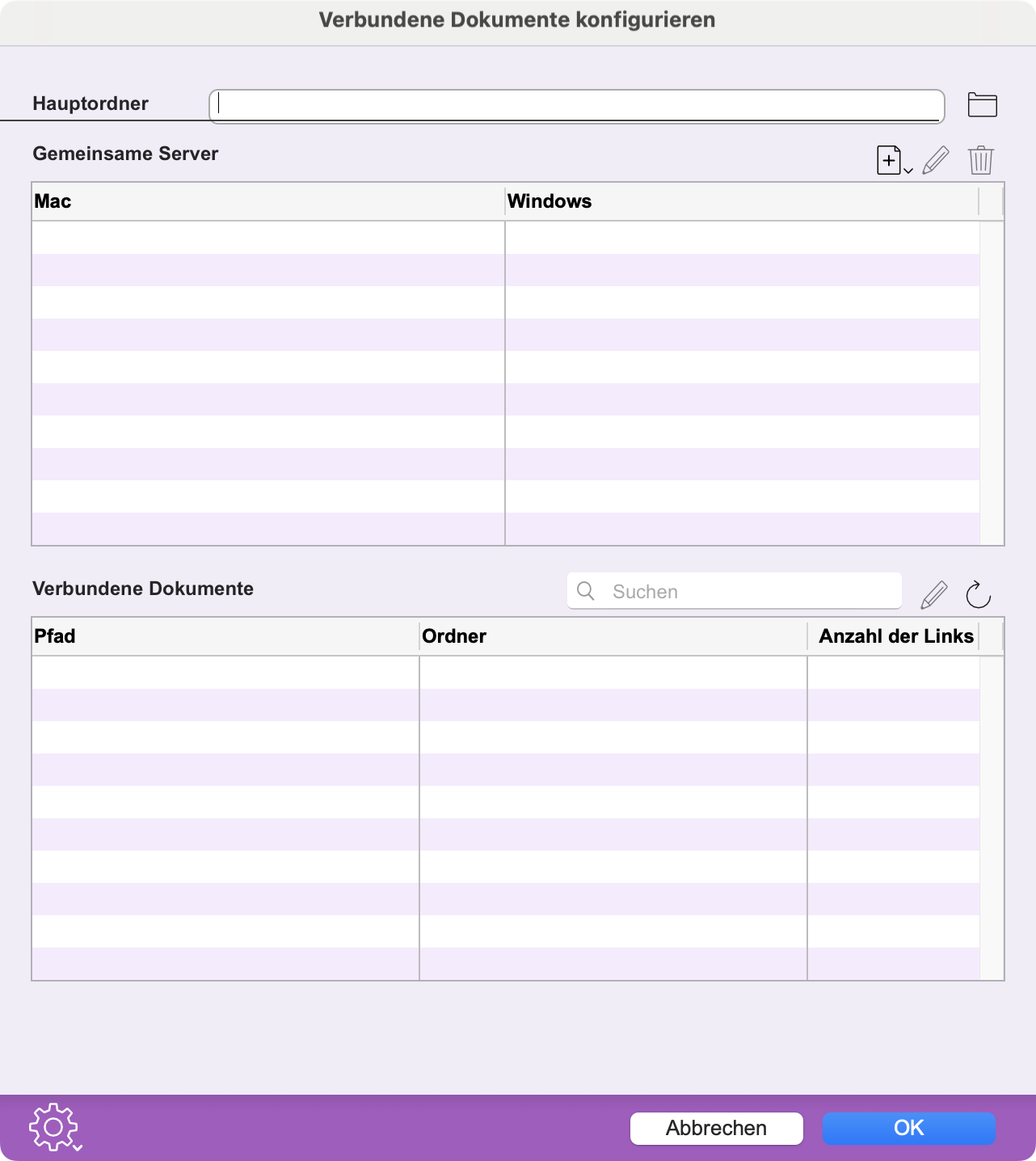Open folder browser for Hauptordner
Image resolution: width=1036 pixels, height=1161 pixels.
tap(982, 105)
